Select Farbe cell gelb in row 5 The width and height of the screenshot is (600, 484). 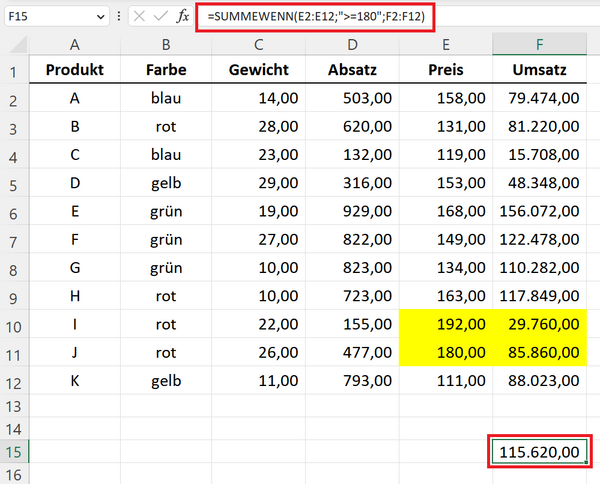pyautogui.click(x=166, y=183)
